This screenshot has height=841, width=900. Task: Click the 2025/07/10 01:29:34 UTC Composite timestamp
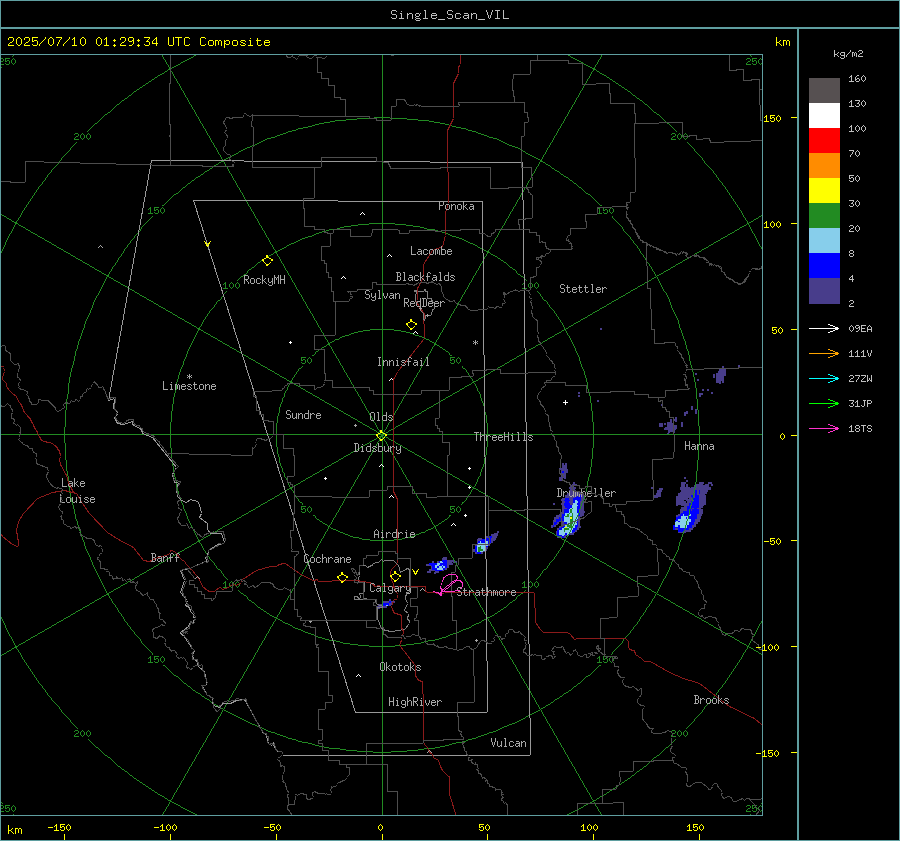click(138, 42)
